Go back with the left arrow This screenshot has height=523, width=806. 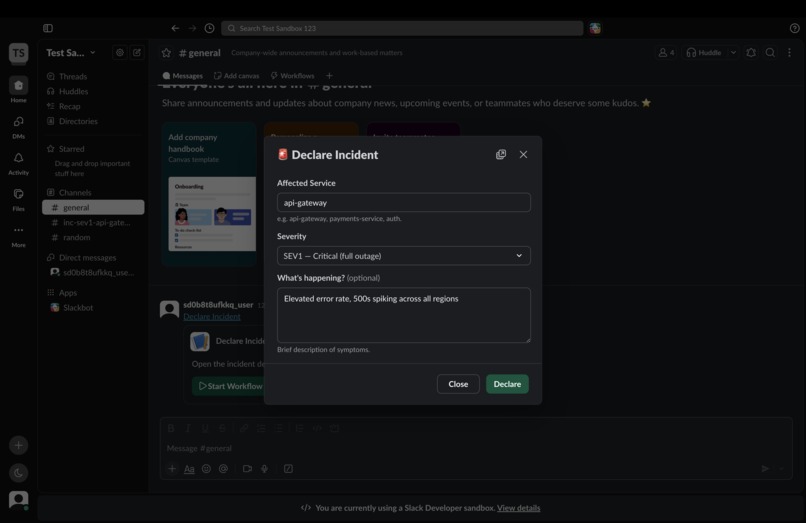coord(175,28)
